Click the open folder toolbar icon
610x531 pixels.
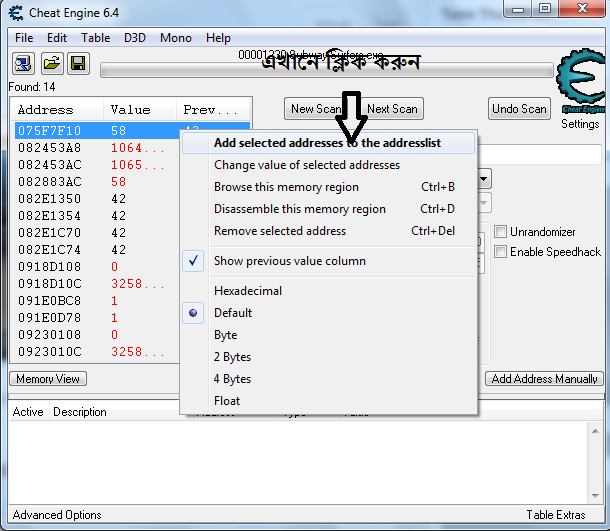click(x=51, y=63)
